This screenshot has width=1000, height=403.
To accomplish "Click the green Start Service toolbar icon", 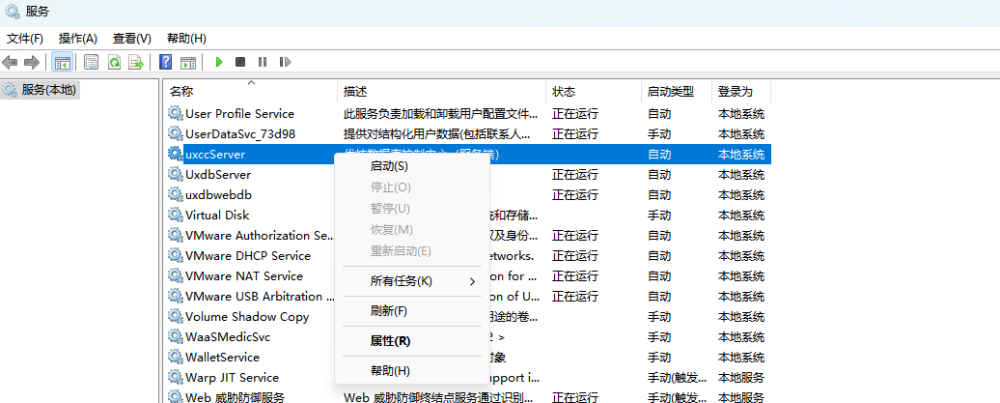I will (x=218, y=62).
